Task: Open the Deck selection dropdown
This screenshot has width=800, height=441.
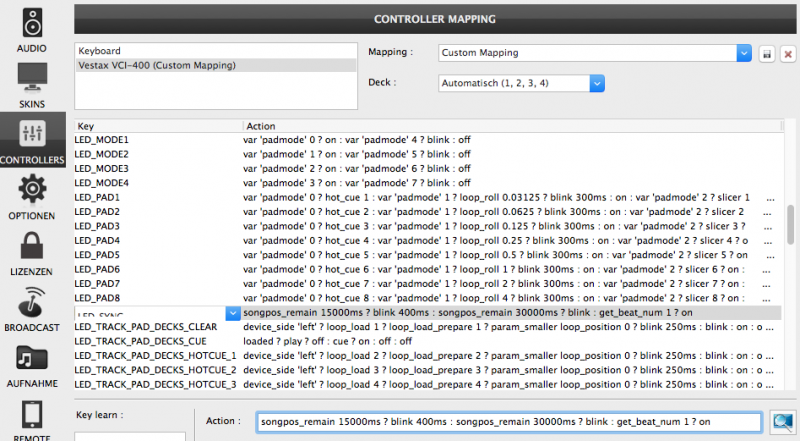Action: pyautogui.click(x=597, y=84)
